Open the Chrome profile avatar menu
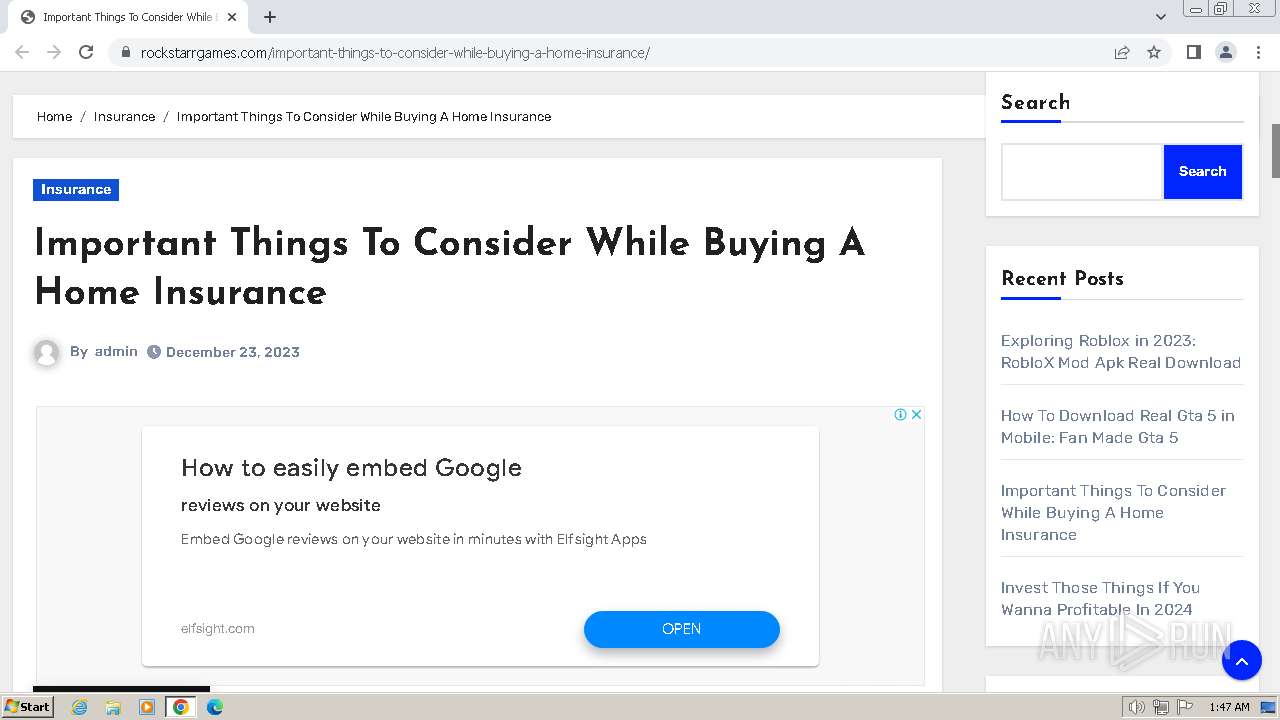The image size is (1280, 720). (1225, 52)
